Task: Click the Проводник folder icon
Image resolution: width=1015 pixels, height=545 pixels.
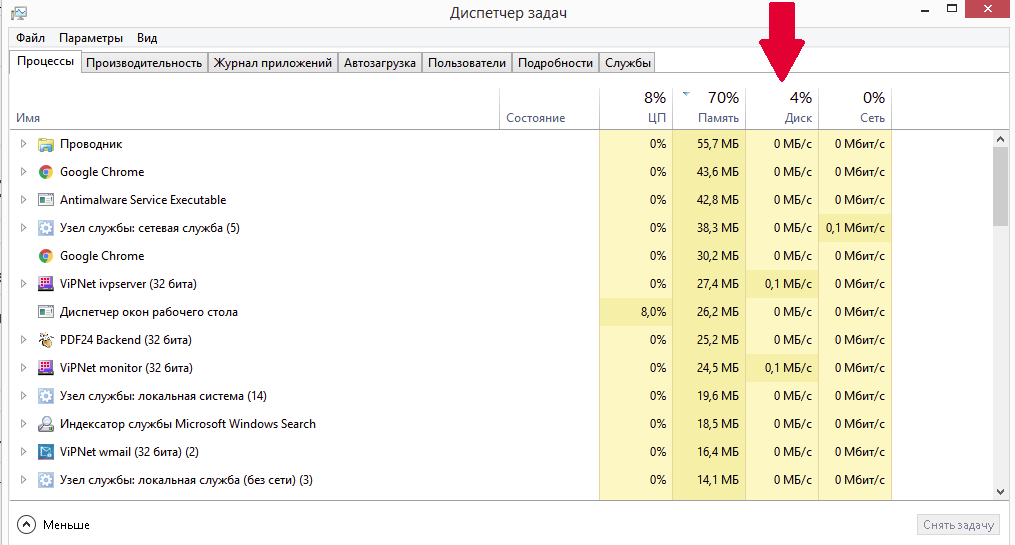Action: tap(45, 144)
